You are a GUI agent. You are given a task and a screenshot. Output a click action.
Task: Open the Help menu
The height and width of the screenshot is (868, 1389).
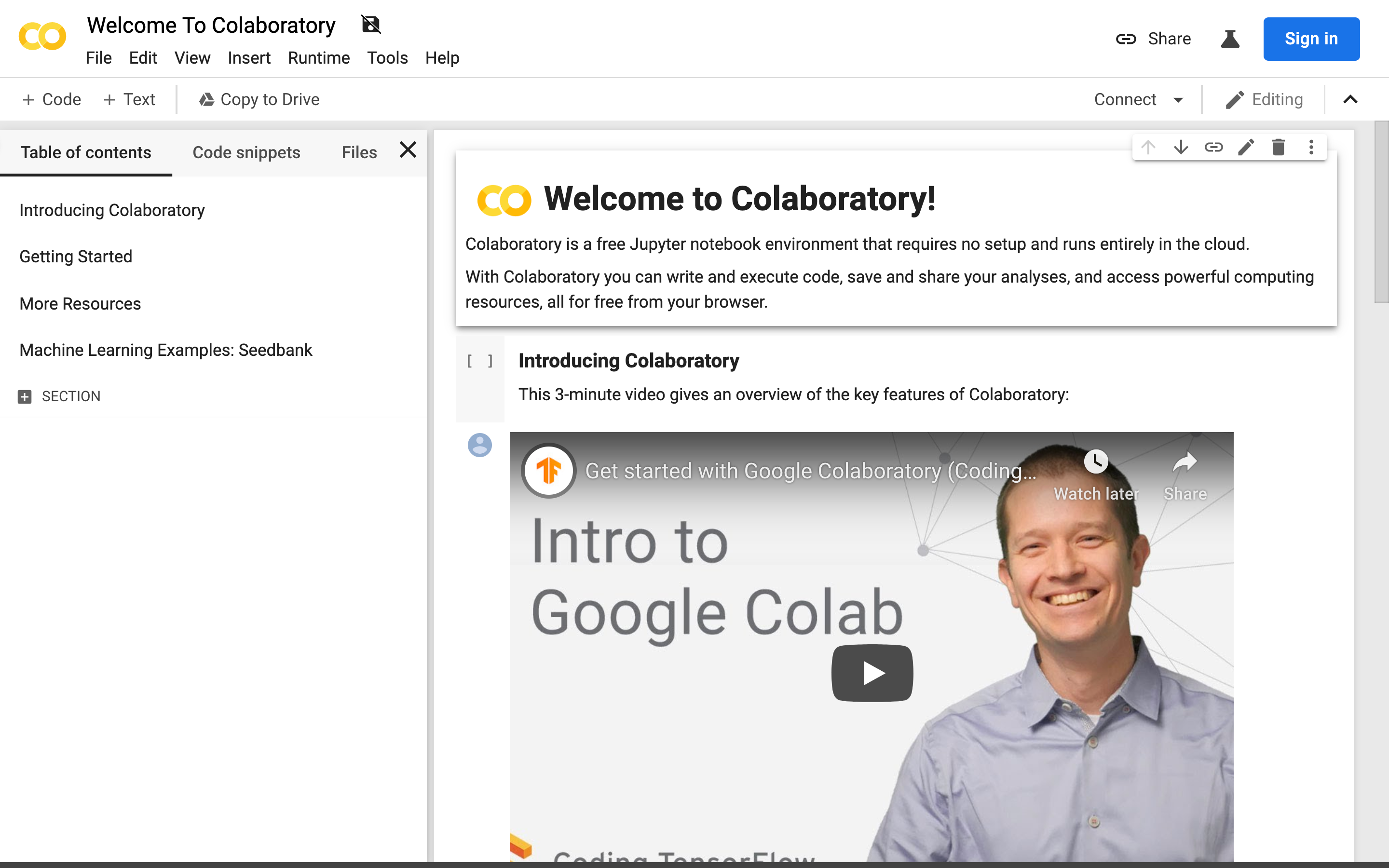pos(442,58)
